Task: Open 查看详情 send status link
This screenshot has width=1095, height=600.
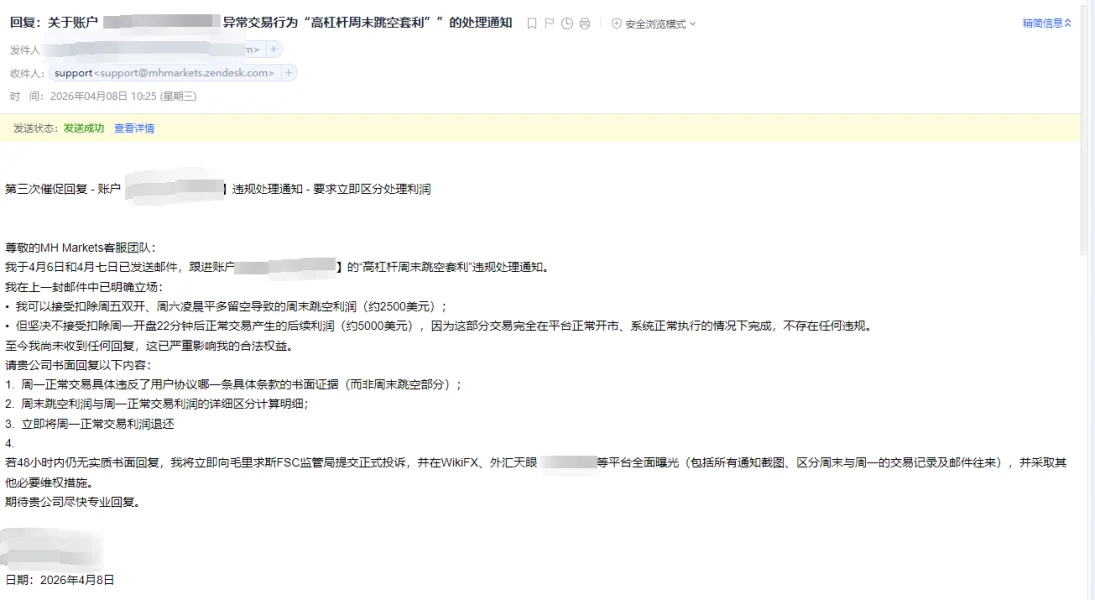Action: coord(134,128)
